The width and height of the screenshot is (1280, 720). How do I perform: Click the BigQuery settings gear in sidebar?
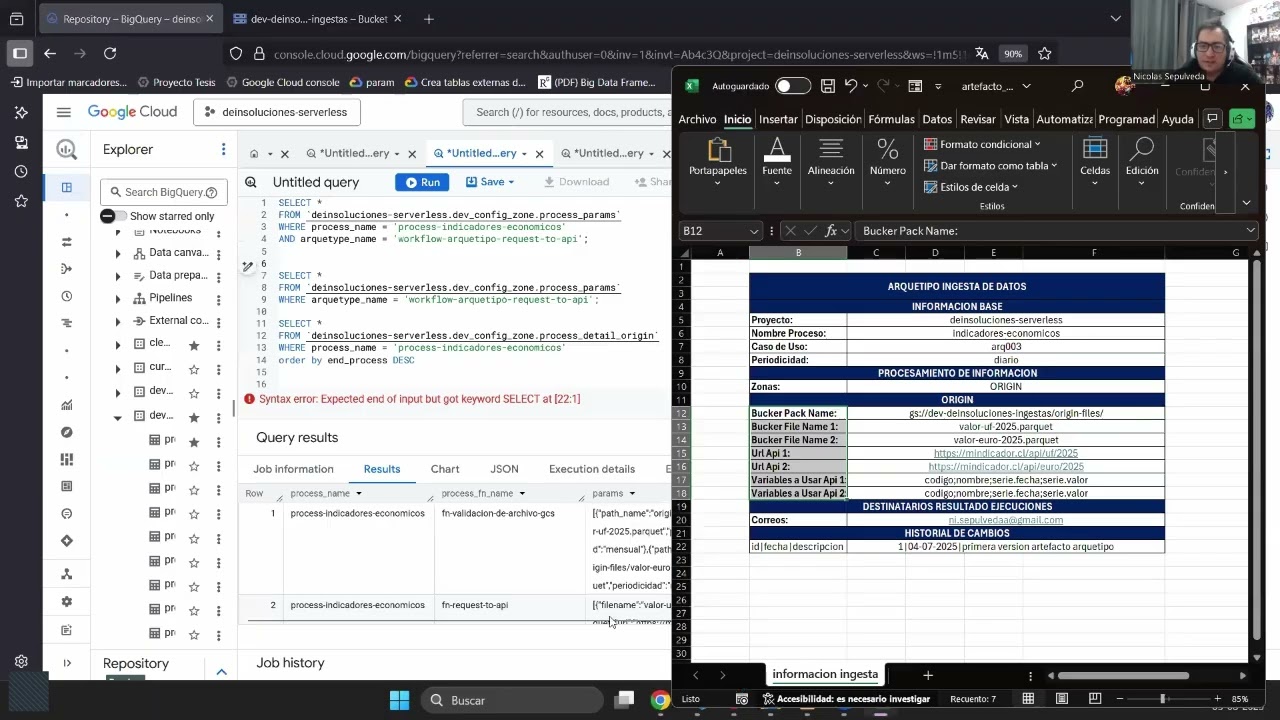pos(66,602)
